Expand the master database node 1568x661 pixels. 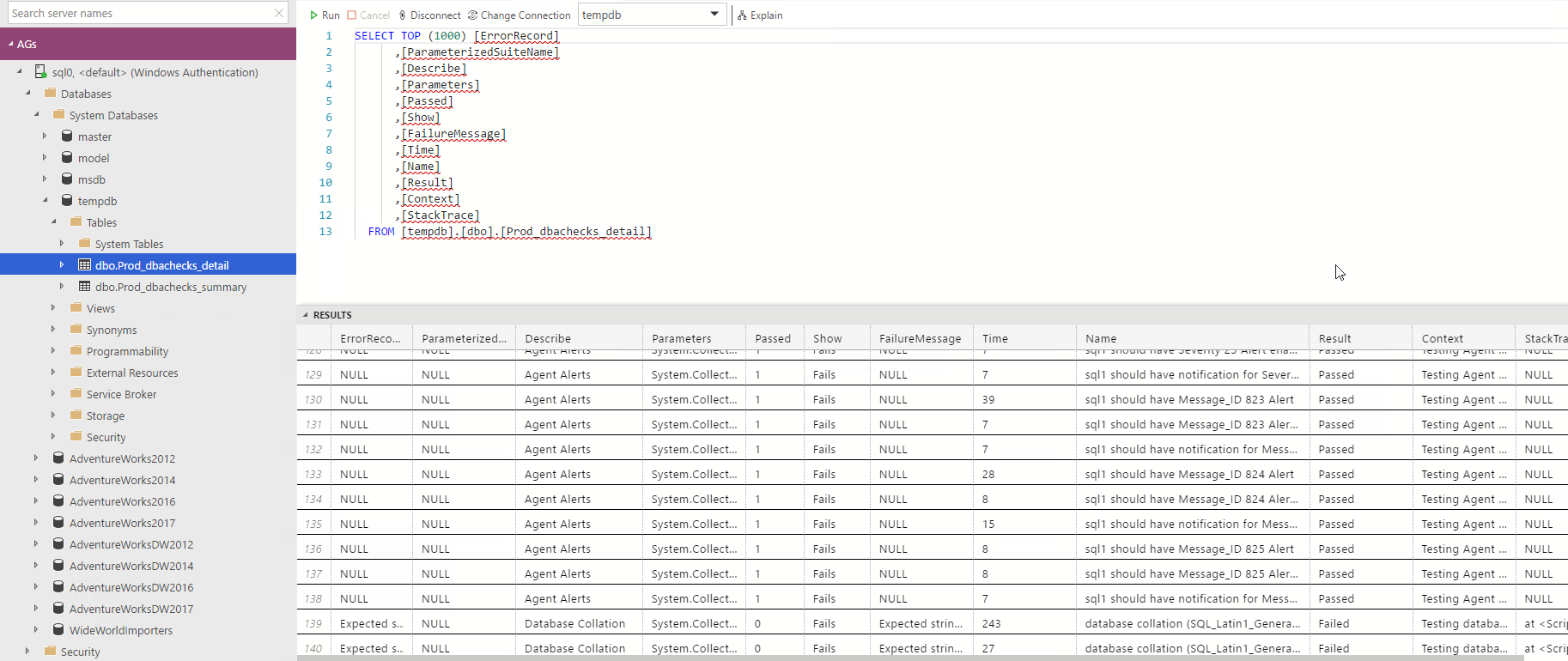45,136
